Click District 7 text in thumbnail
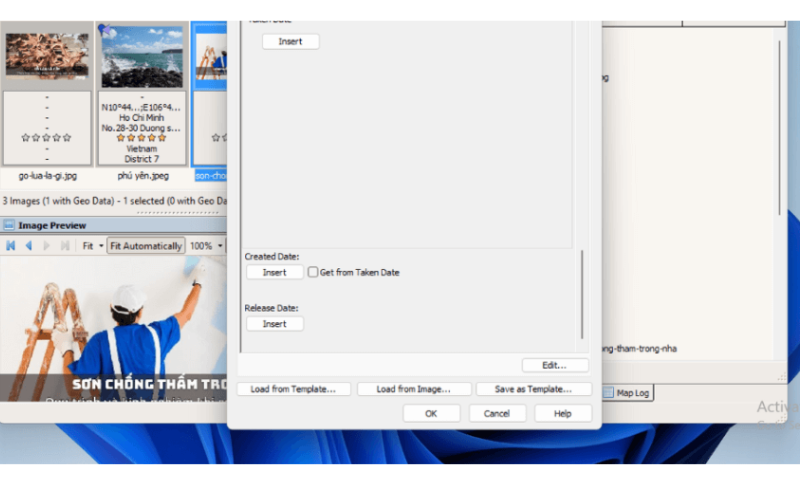Image resolution: width=800 pixels, height=500 pixels. pyautogui.click(x=141, y=159)
